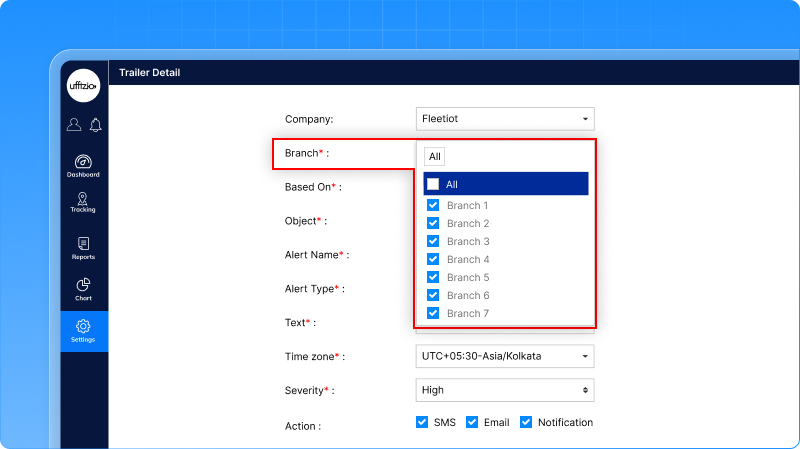The image size is (800, 449).
Task: Select Branch 7 in the list
Action: (468, 313)
